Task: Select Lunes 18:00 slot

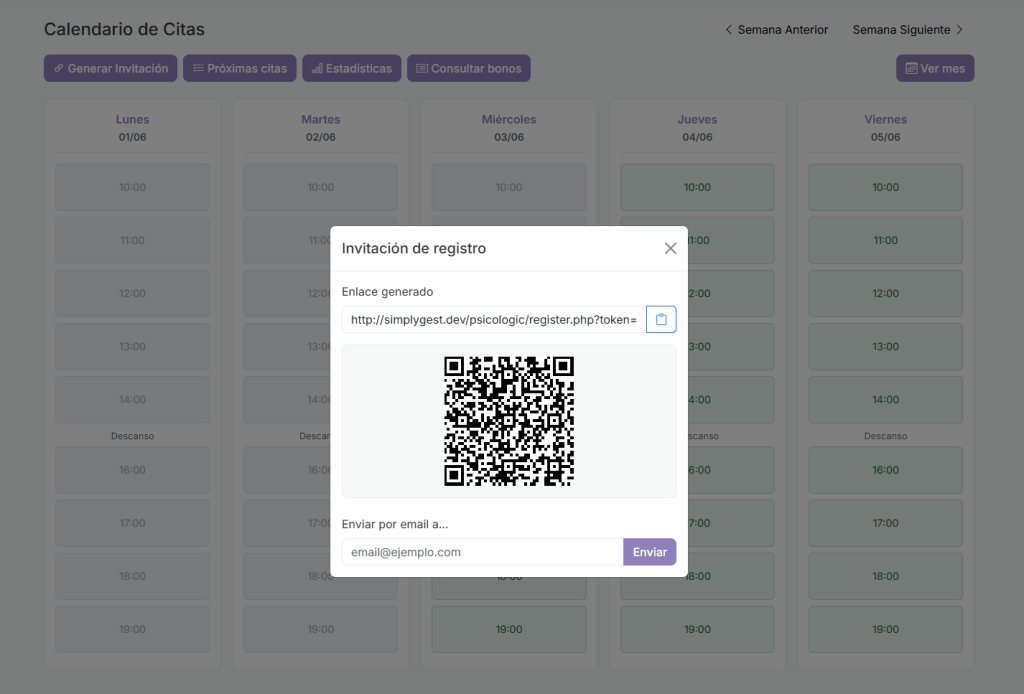Action: coord(133,576)
